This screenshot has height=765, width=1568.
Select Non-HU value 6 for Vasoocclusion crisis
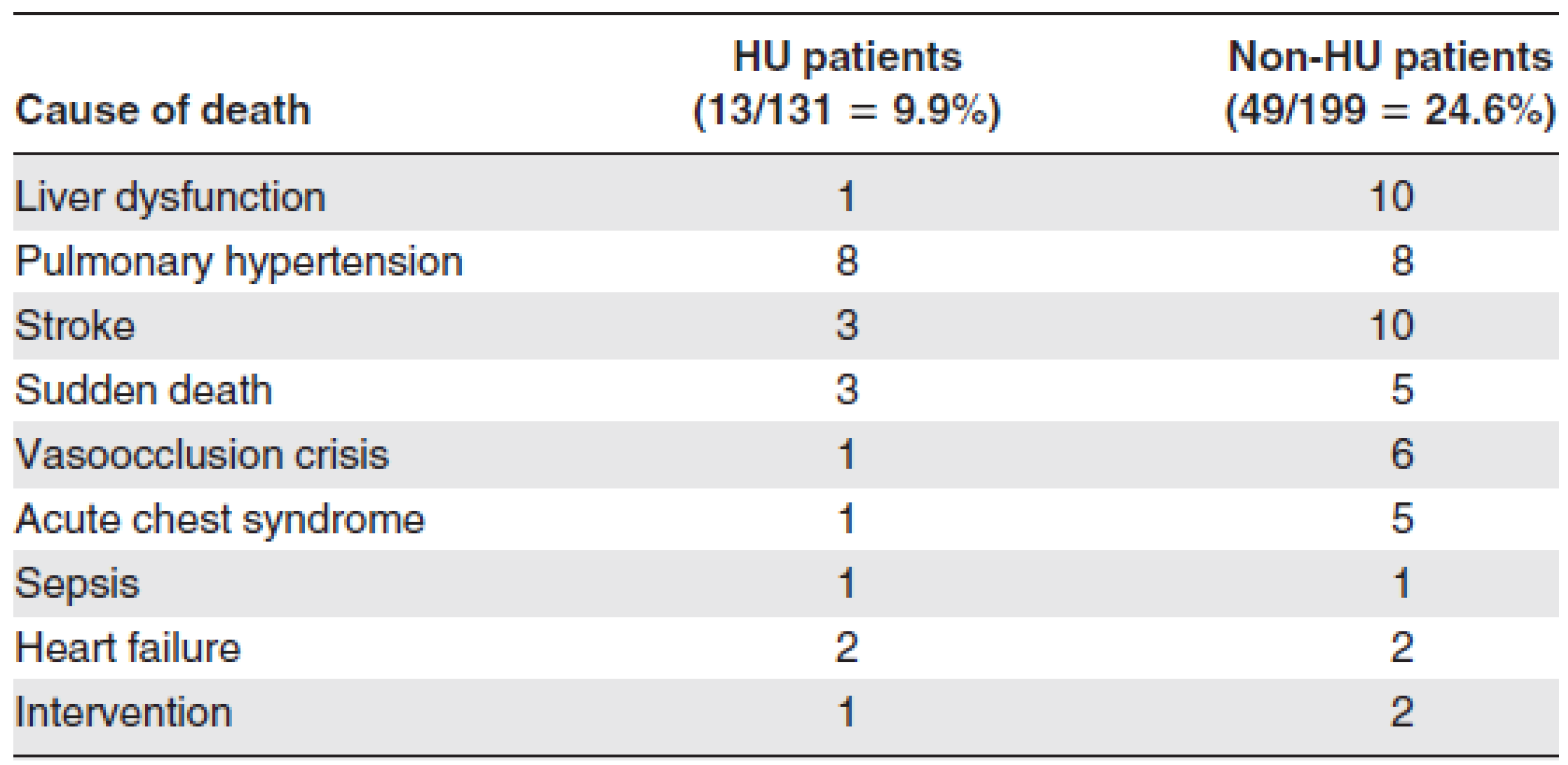coord(1402,454)
